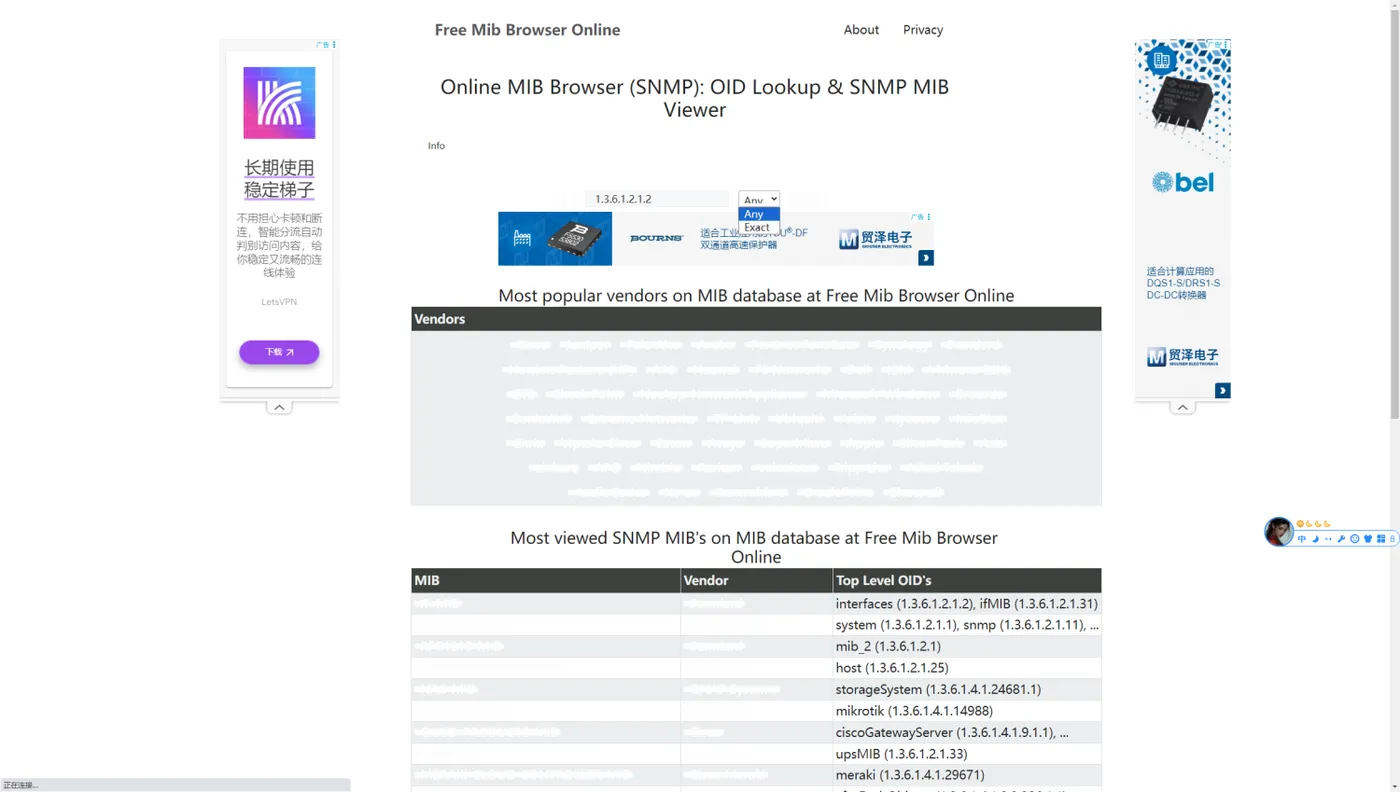Click the smiley emoji icon on floating toolbar
The image size is (1400, 792).
[1355, 539]
